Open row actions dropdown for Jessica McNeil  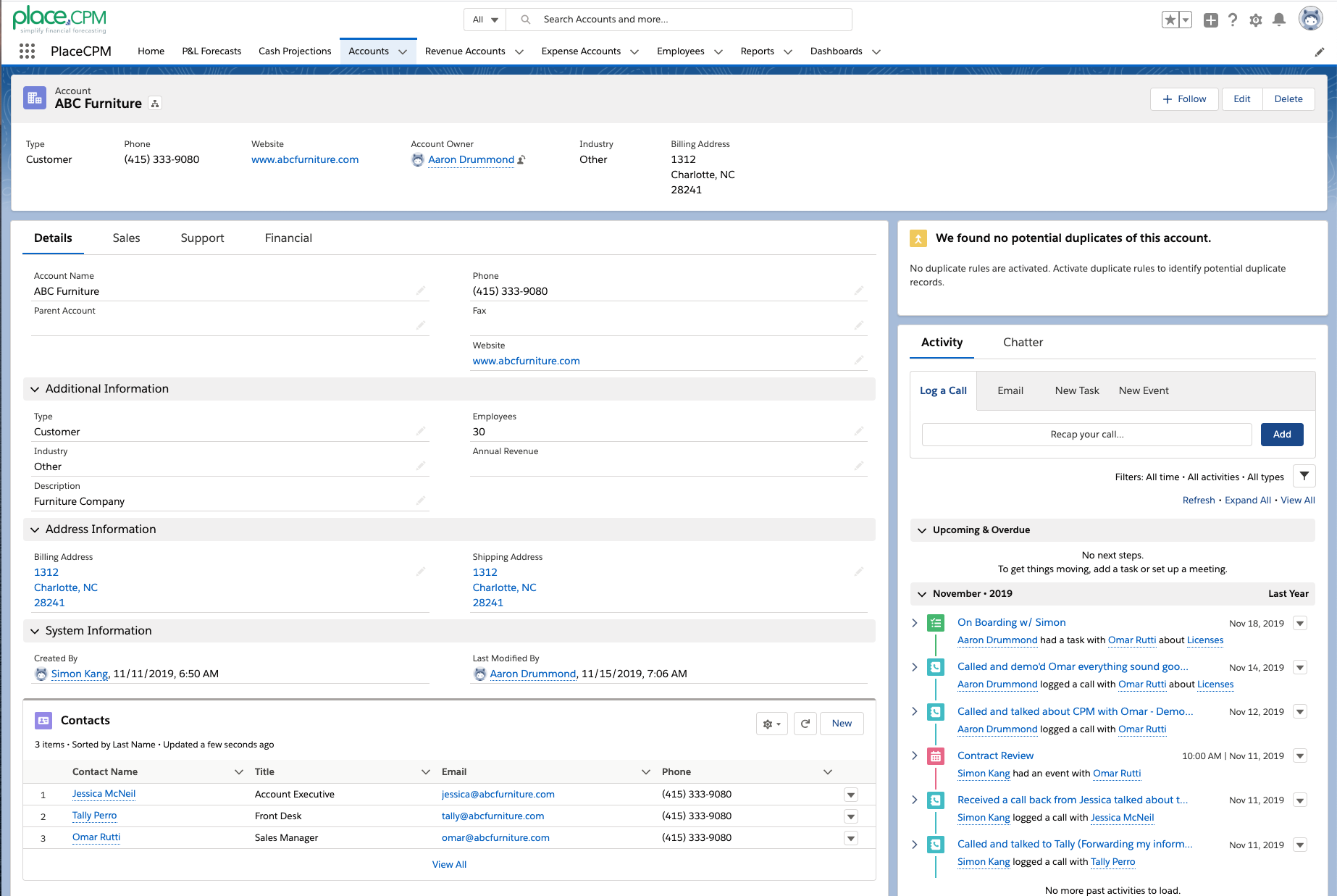click(x=851, y=795)
